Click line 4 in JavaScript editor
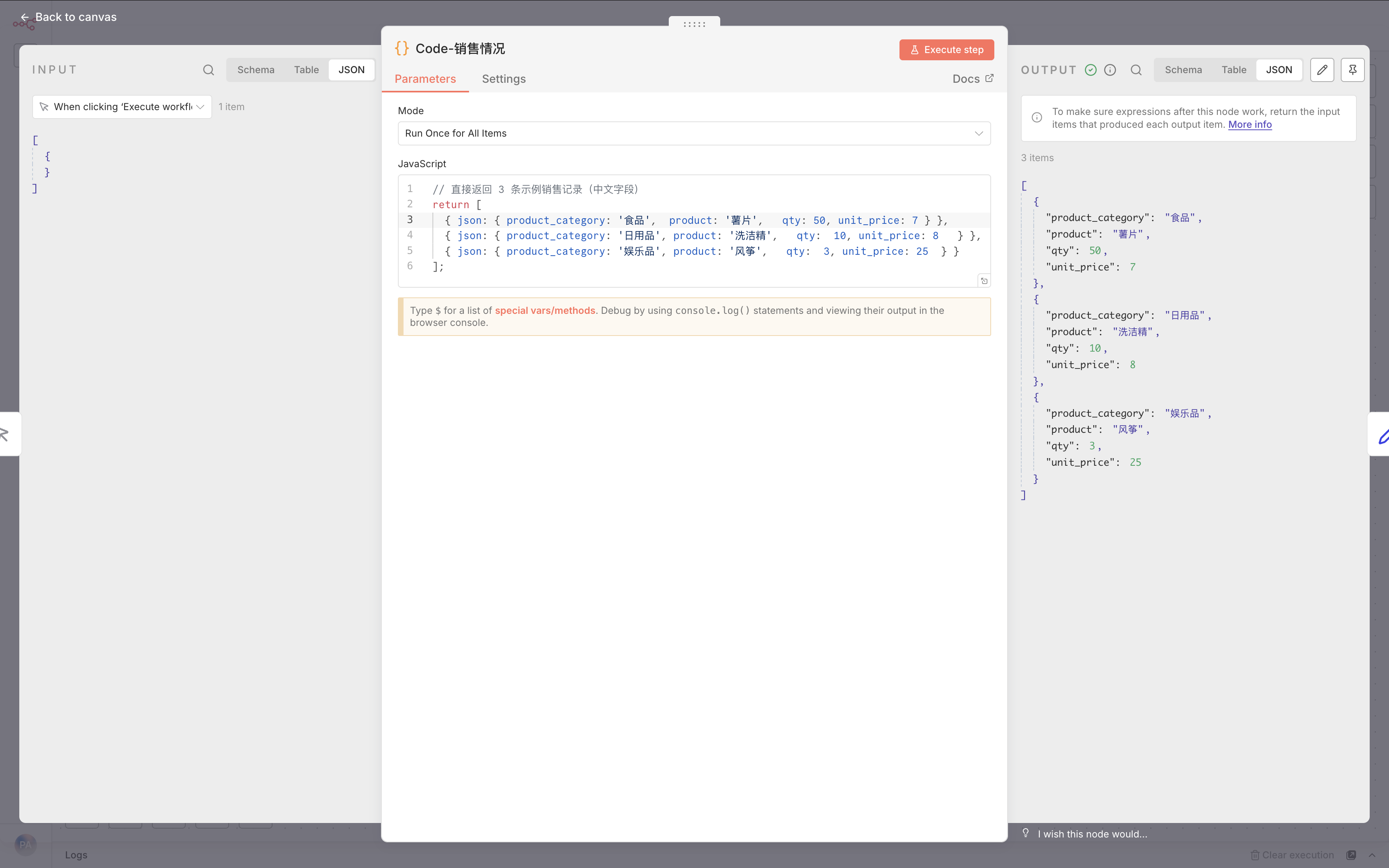Screen dimensions: 1389x868 [x=689, y=235]
